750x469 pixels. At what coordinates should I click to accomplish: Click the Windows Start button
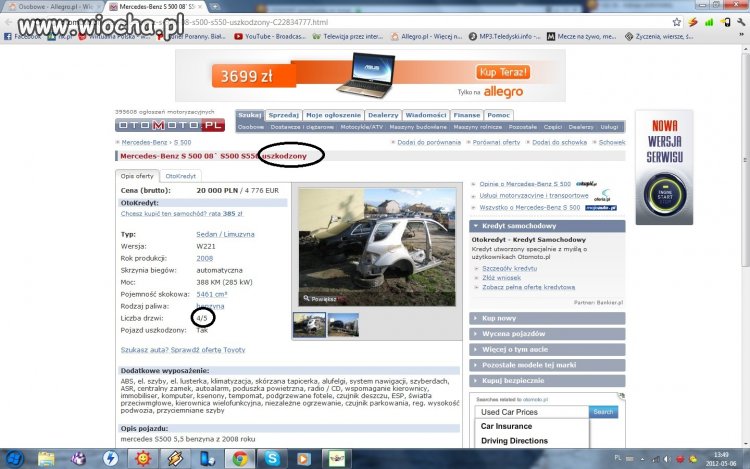click(14, 458)
